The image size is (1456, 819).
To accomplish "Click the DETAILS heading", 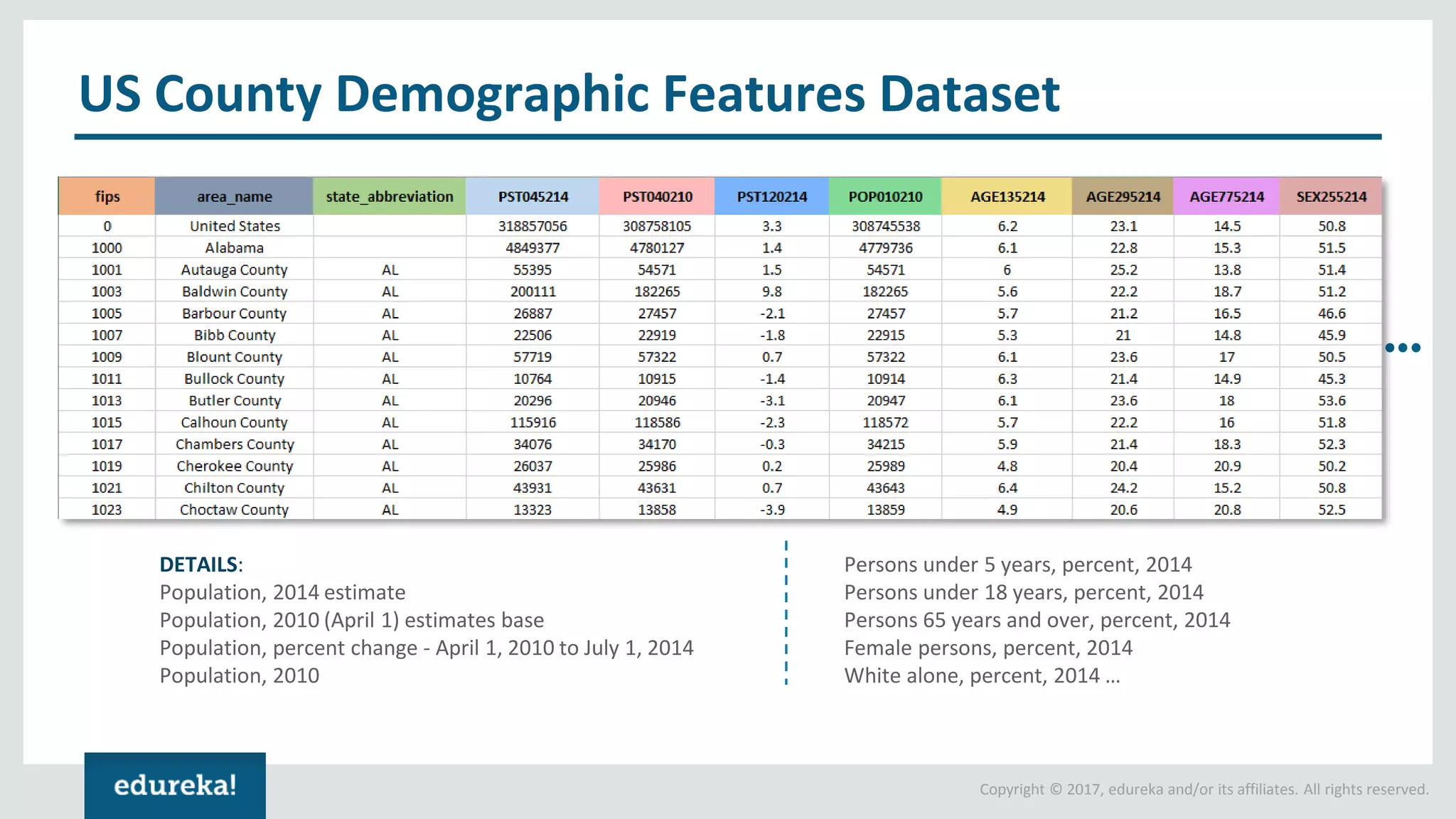I will click(200, 564).
